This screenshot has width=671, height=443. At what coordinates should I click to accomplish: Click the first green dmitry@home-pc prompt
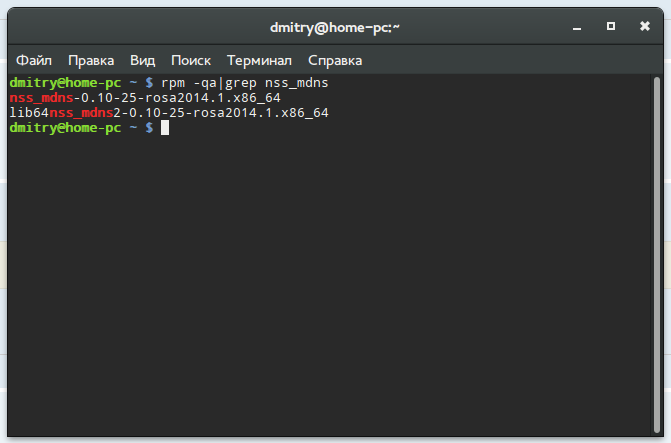click(x=65, y=82)
